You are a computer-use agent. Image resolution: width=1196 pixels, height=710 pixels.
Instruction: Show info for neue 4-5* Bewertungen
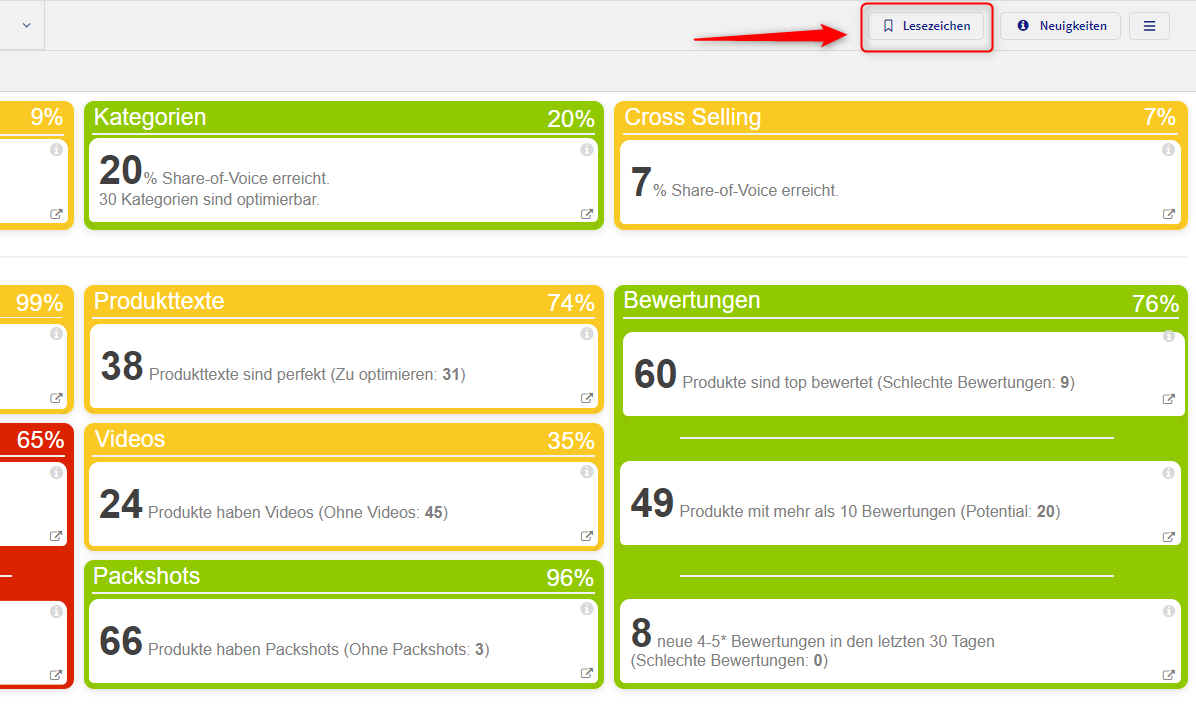tap(1168, 611)
